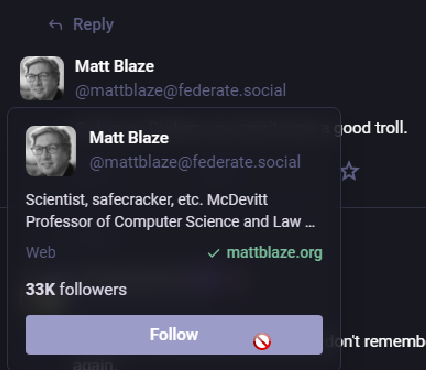The height and width of the screenshot is (370, 426).
Task: Click @mattblaze@federate.social handle in hover card
Action: coord(195,162)
